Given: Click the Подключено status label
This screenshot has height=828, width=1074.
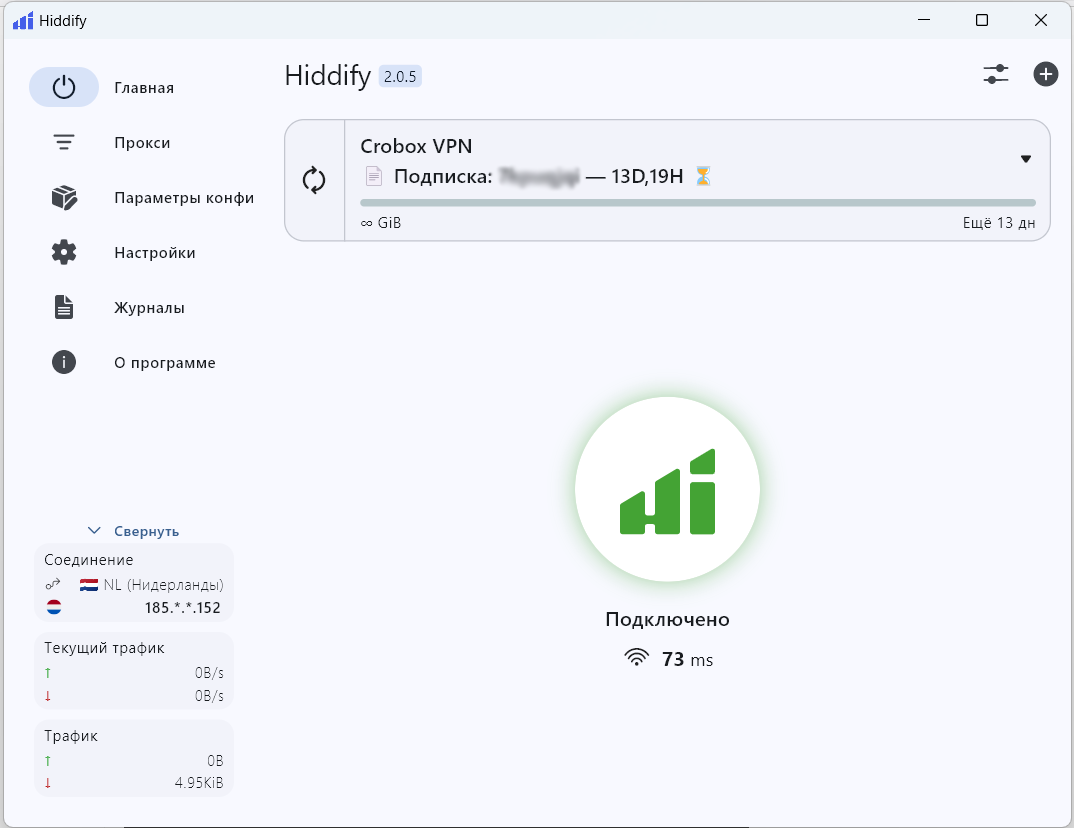Looking at the screenshot, I should point(667,620).
